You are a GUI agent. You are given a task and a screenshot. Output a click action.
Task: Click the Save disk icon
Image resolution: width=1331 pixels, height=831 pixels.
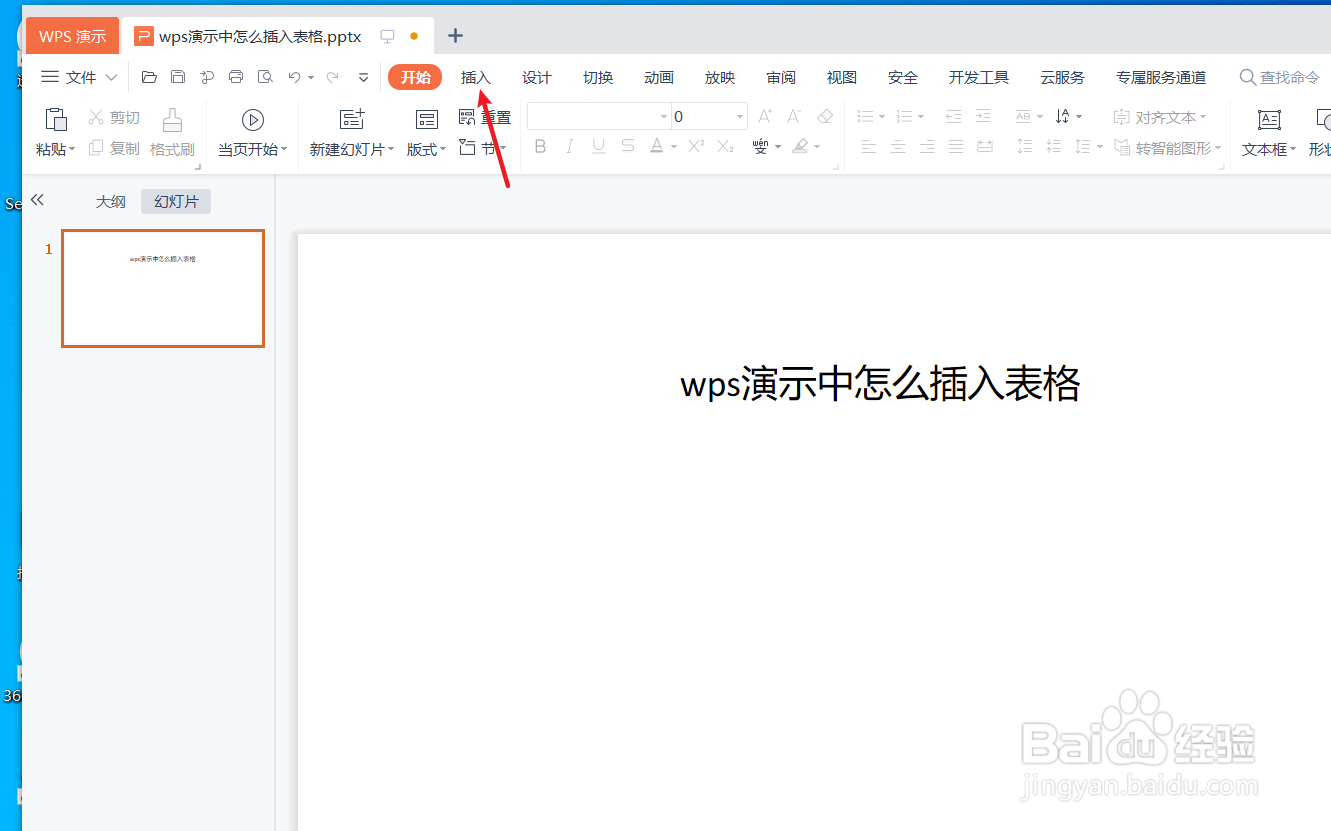(x=178, y=77)
